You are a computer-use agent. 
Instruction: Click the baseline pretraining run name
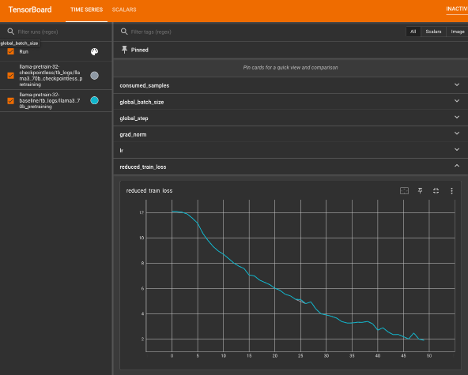point(49,101)
